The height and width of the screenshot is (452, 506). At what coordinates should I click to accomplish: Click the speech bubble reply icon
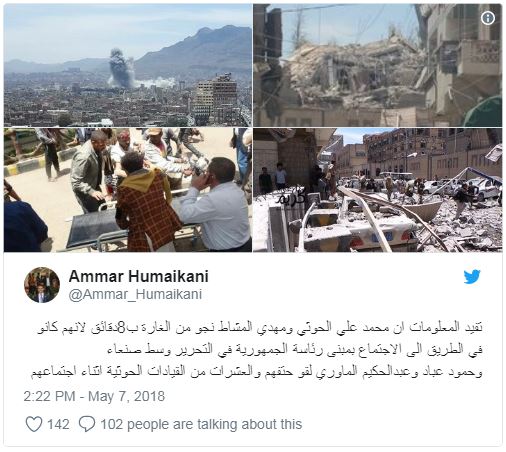87,424
